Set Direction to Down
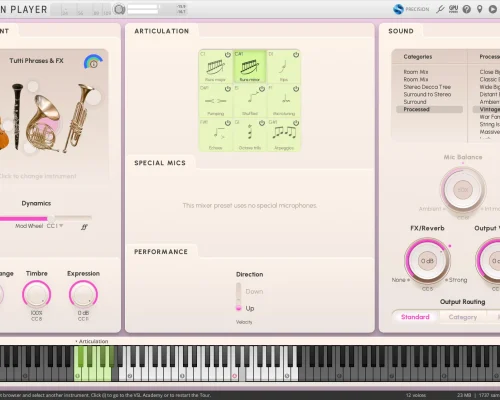This screenshot has height=400, width=500. coord(254,292)
